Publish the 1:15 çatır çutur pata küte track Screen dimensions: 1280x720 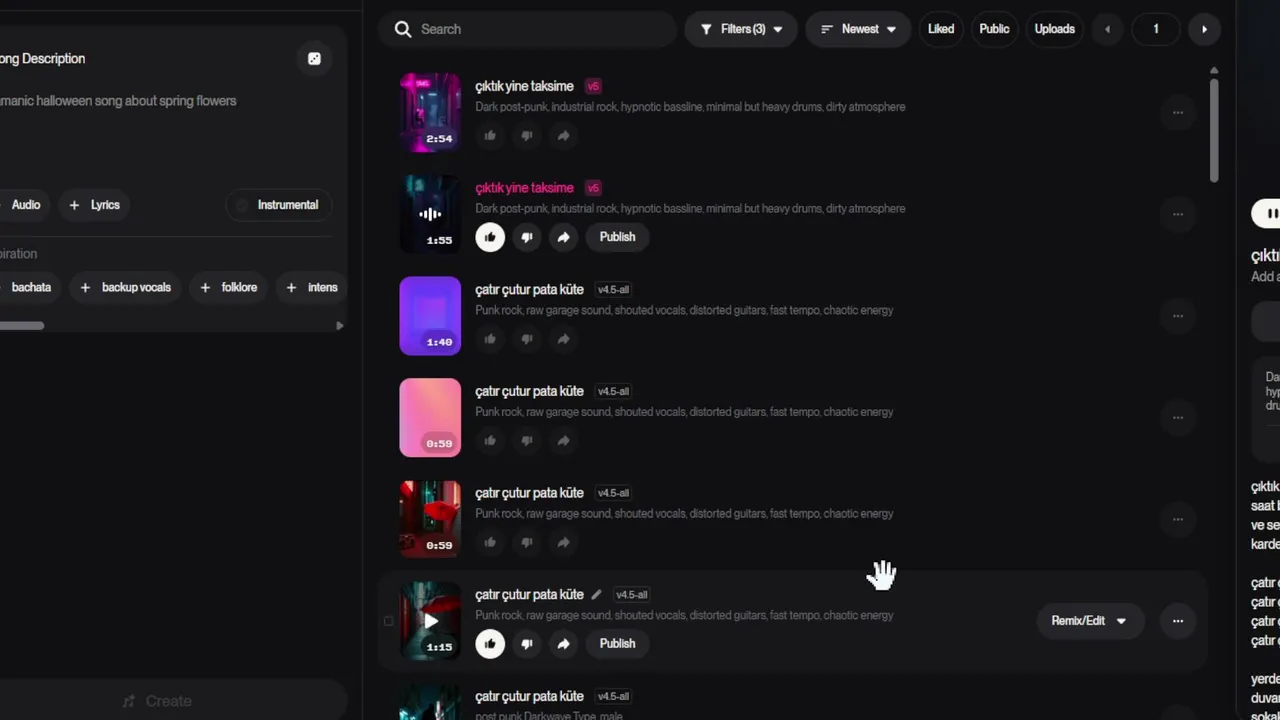coord(617,644)
